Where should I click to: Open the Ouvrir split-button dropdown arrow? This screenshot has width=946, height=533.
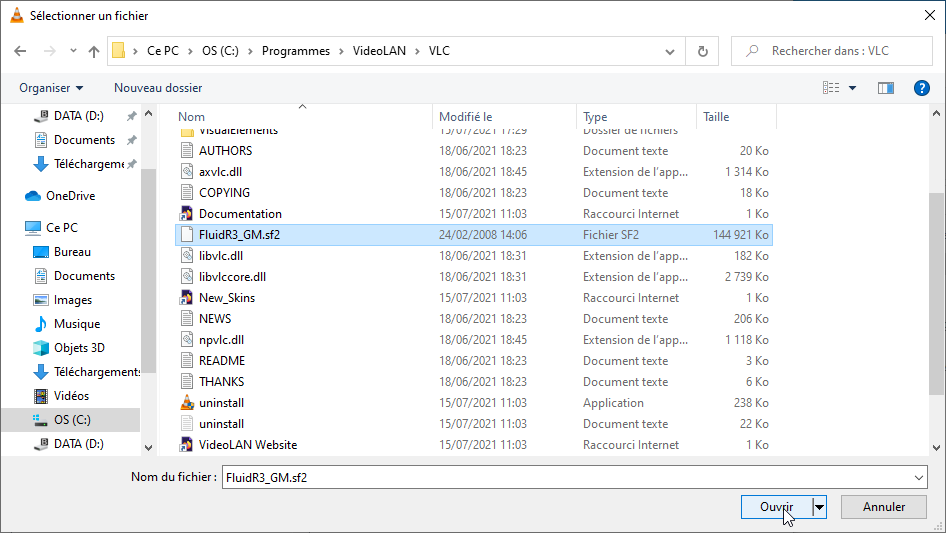point(819,507)
